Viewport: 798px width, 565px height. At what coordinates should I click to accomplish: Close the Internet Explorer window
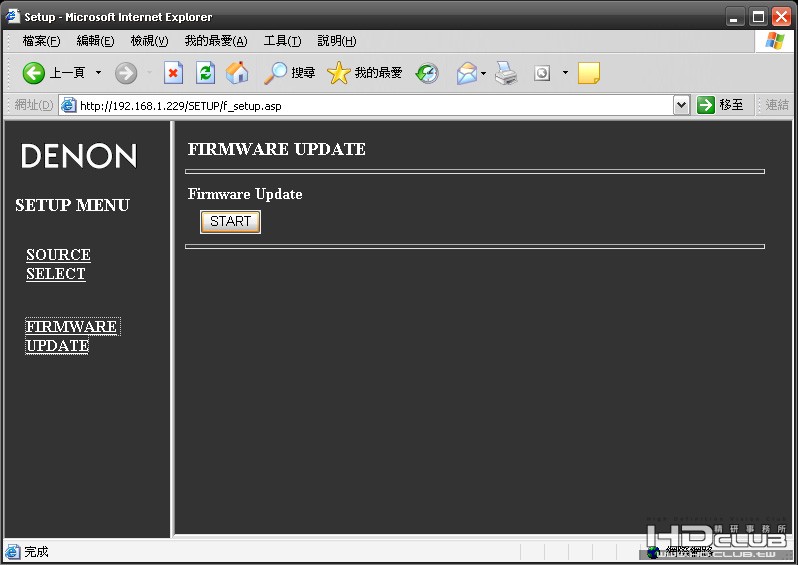tap(781, 17)
